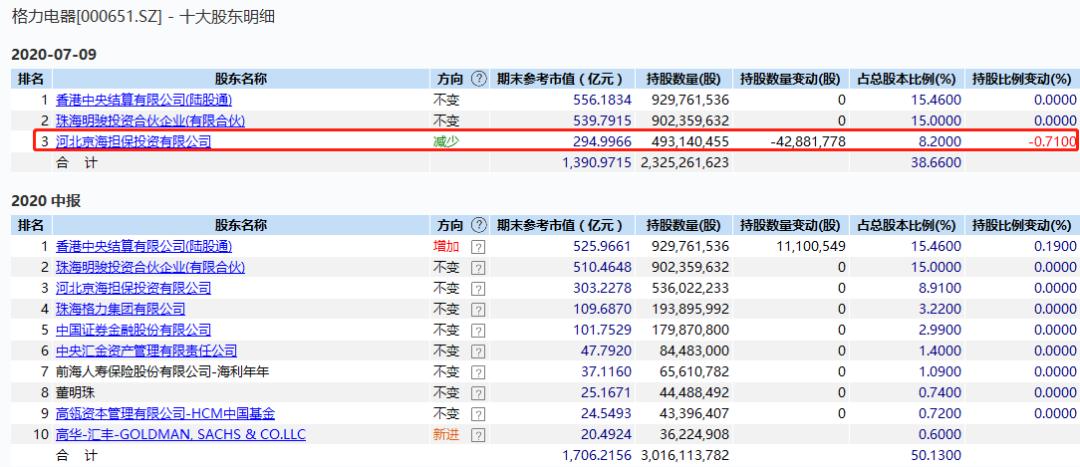Click the 84,483,000 shareholding cell
This screenshot has height=467, width=1080.
pos(694,351)
